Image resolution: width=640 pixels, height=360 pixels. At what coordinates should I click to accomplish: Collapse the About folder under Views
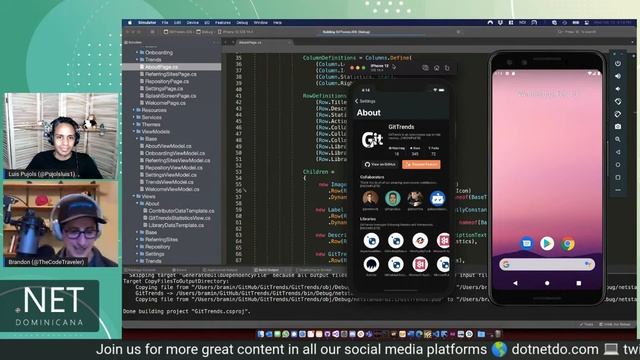[138, 204]
